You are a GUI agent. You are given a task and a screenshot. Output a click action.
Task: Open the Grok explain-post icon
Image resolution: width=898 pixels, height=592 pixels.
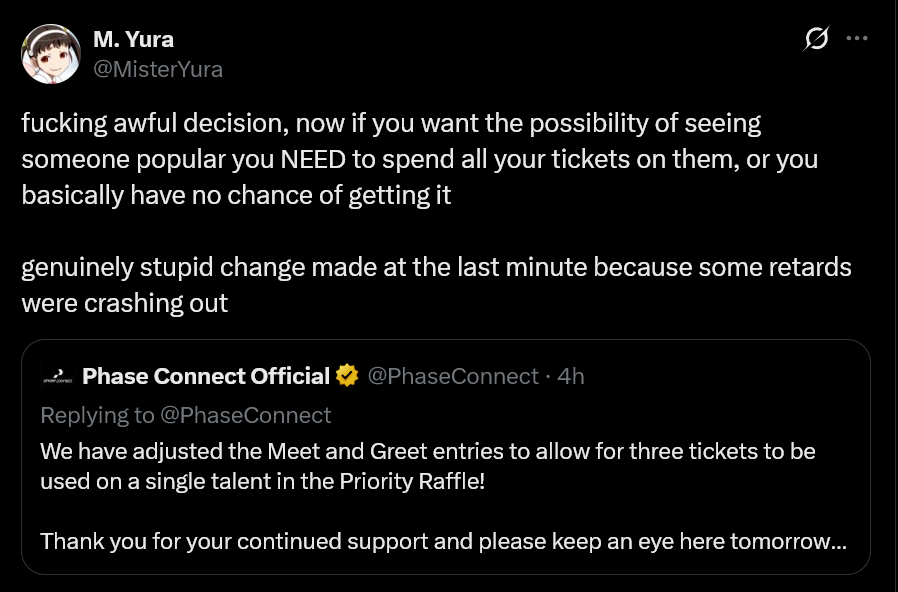(x=816, y=39)
